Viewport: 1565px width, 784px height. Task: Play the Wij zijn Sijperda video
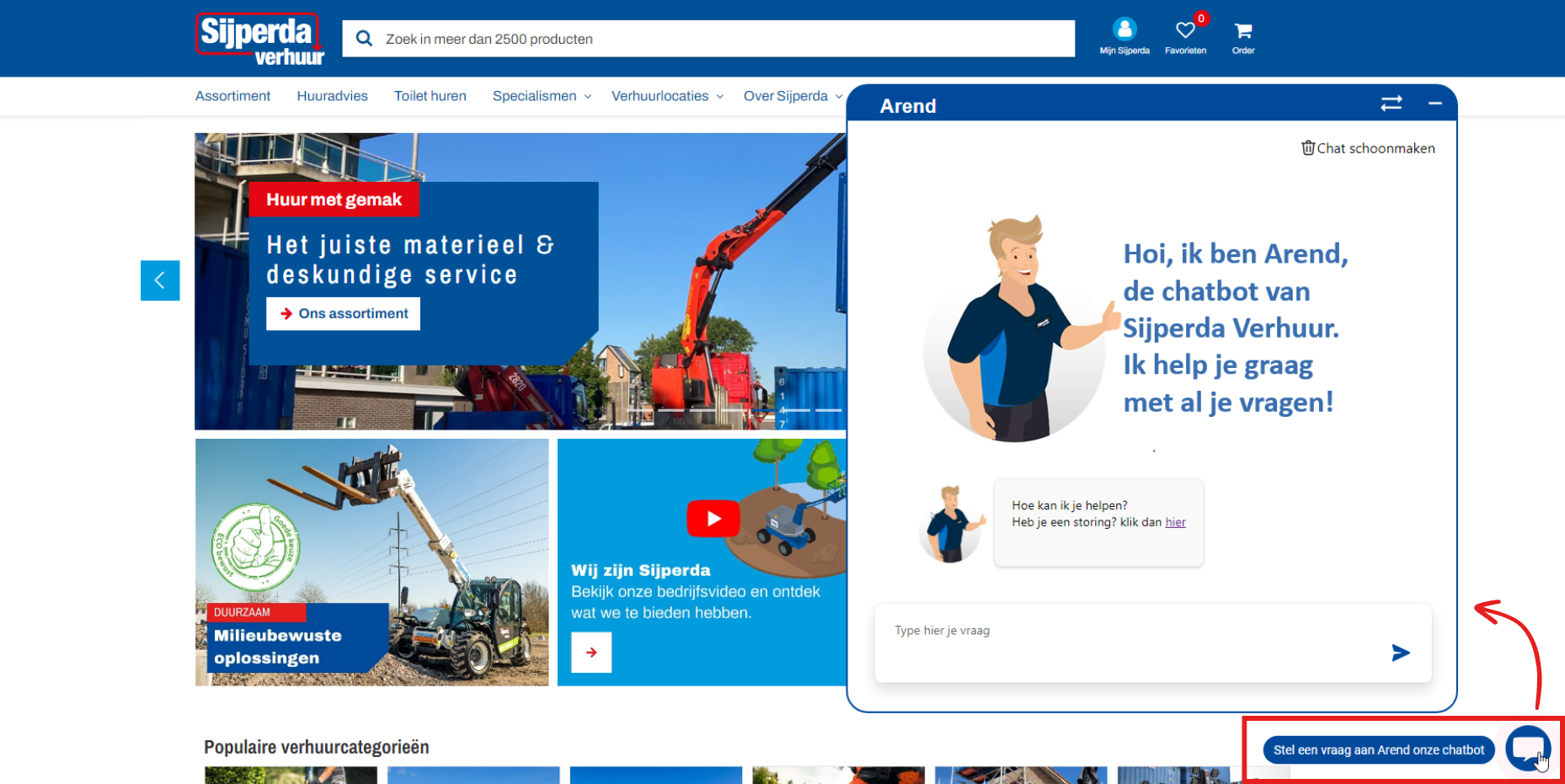click(713, 519)
